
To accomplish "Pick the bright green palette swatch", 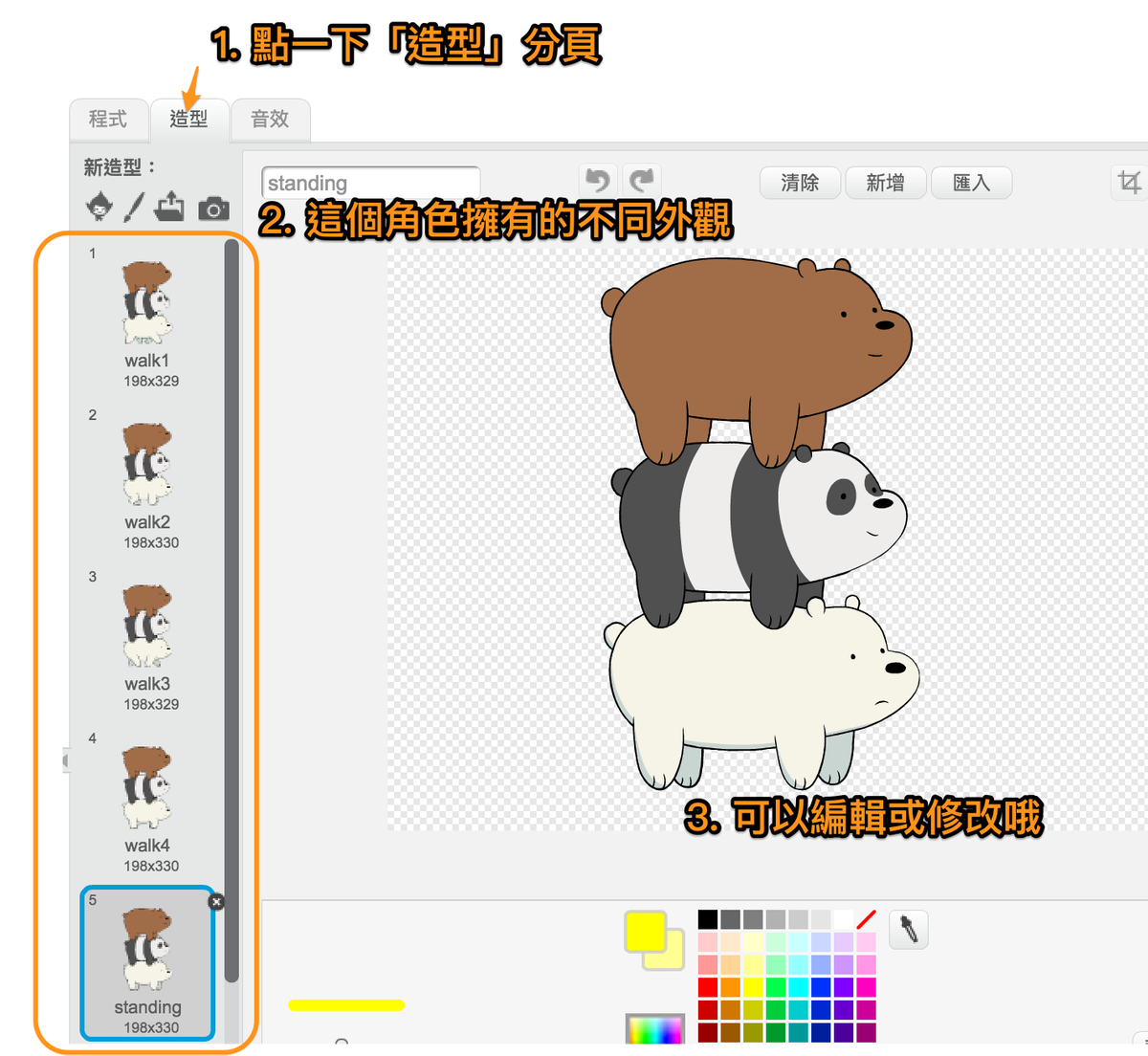I will tap(776, 987).
